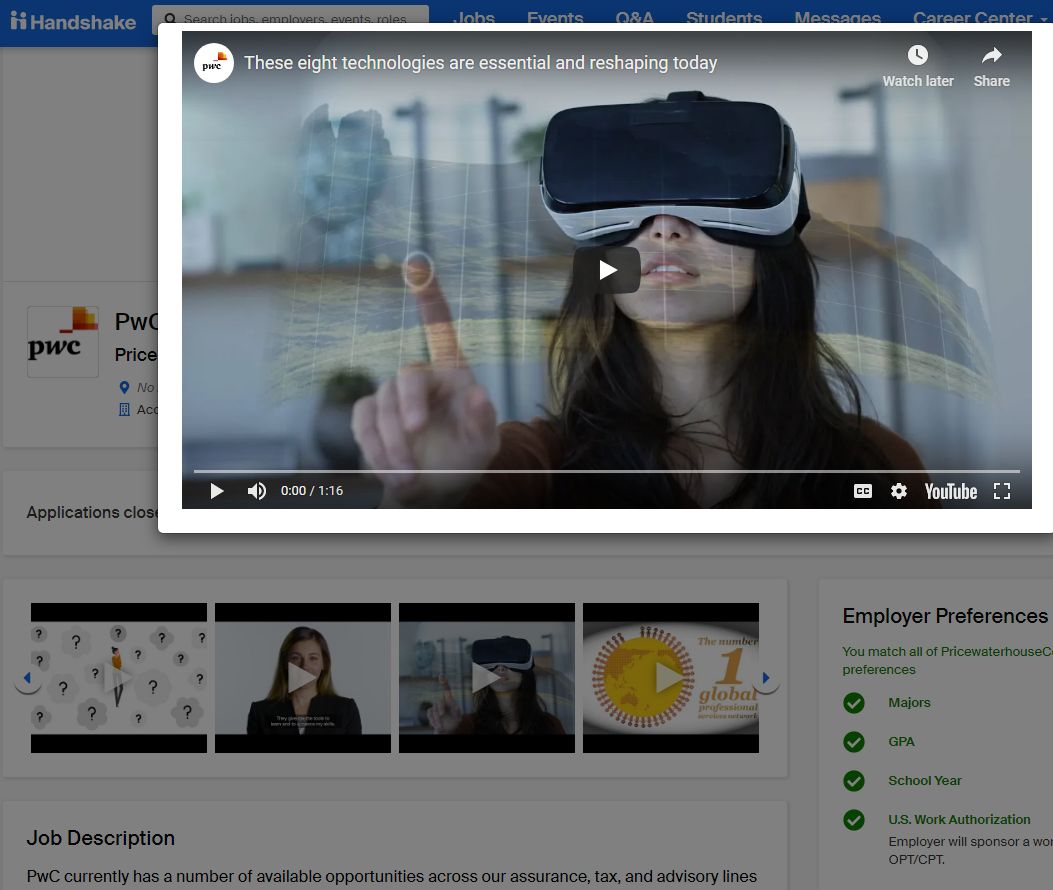Click the Share arrow icon on video
The image size is (1053, 890).
pyautogui.click(x=991, y=56)
